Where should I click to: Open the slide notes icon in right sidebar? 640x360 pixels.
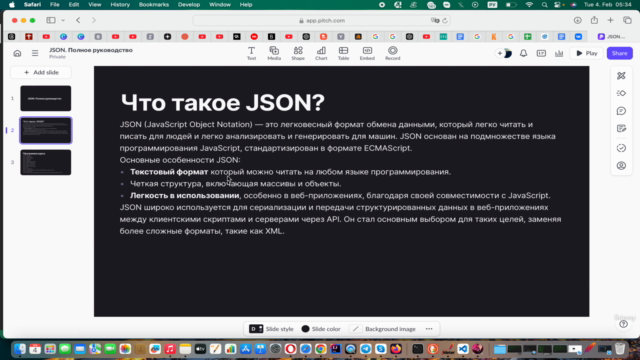(621, 129)
